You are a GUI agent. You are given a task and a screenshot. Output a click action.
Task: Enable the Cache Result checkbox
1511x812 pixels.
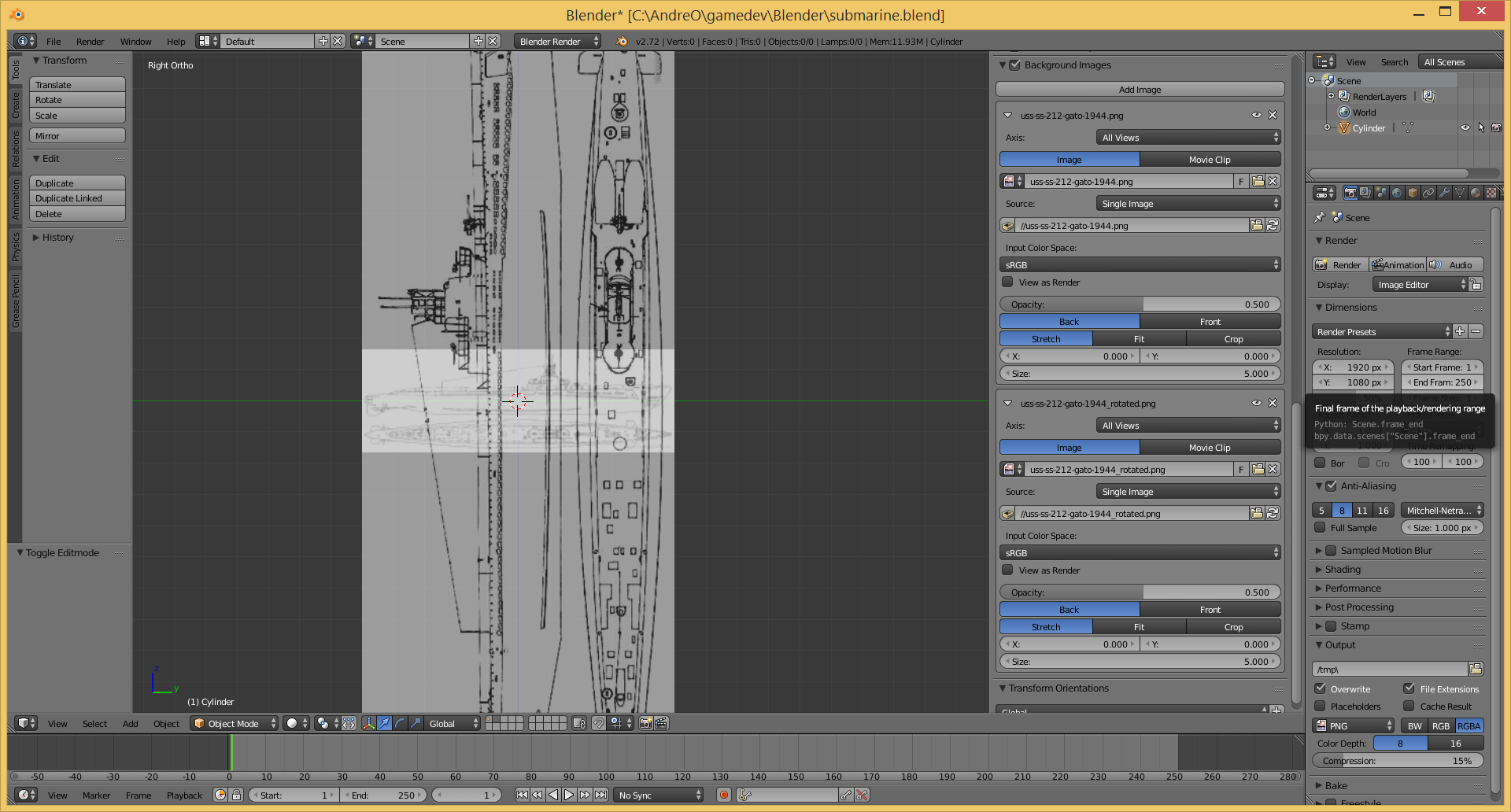click(1409, 706)
